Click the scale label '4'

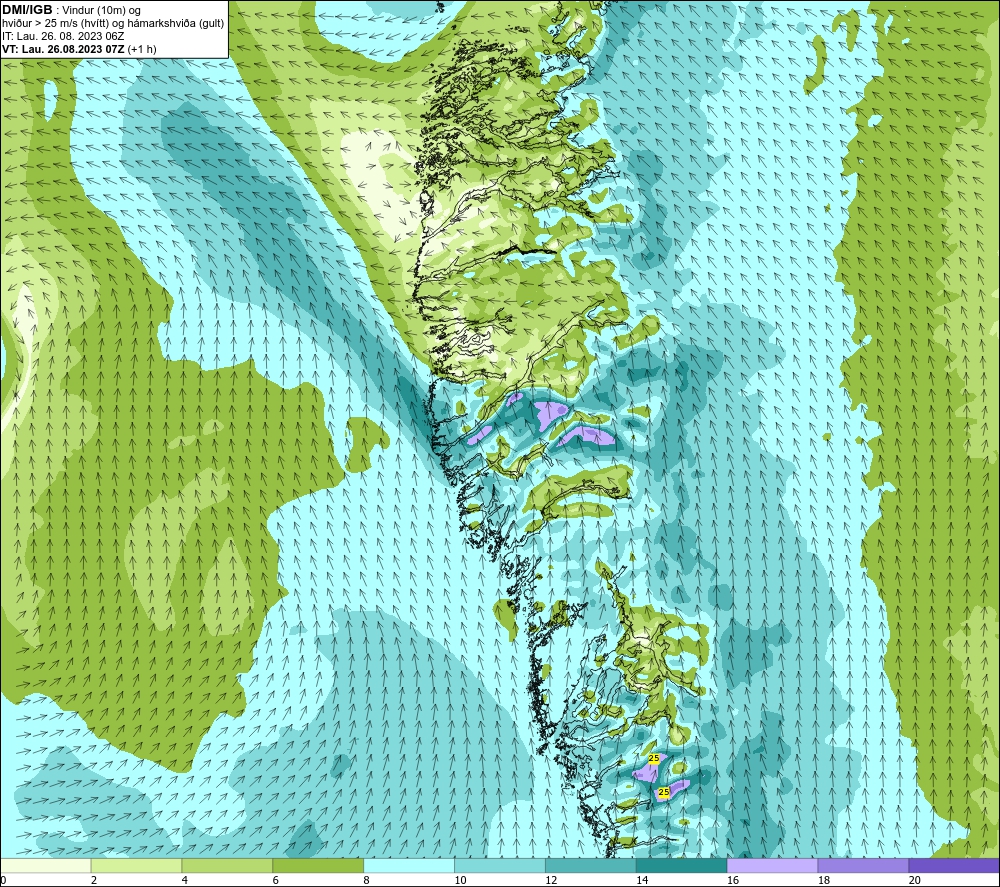click(x=184, y=881)
